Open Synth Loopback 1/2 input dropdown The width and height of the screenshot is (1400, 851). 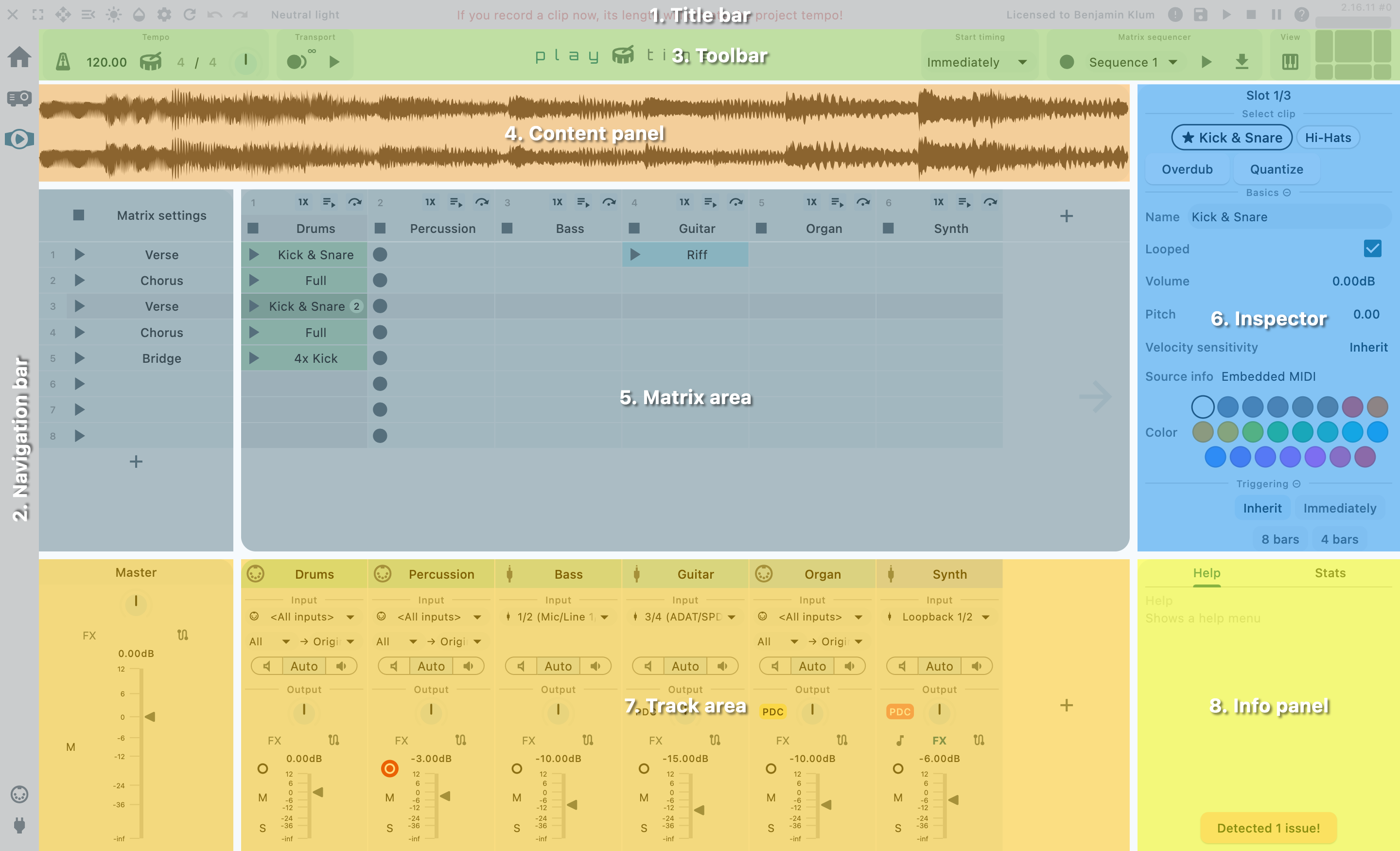click(939, 617)
